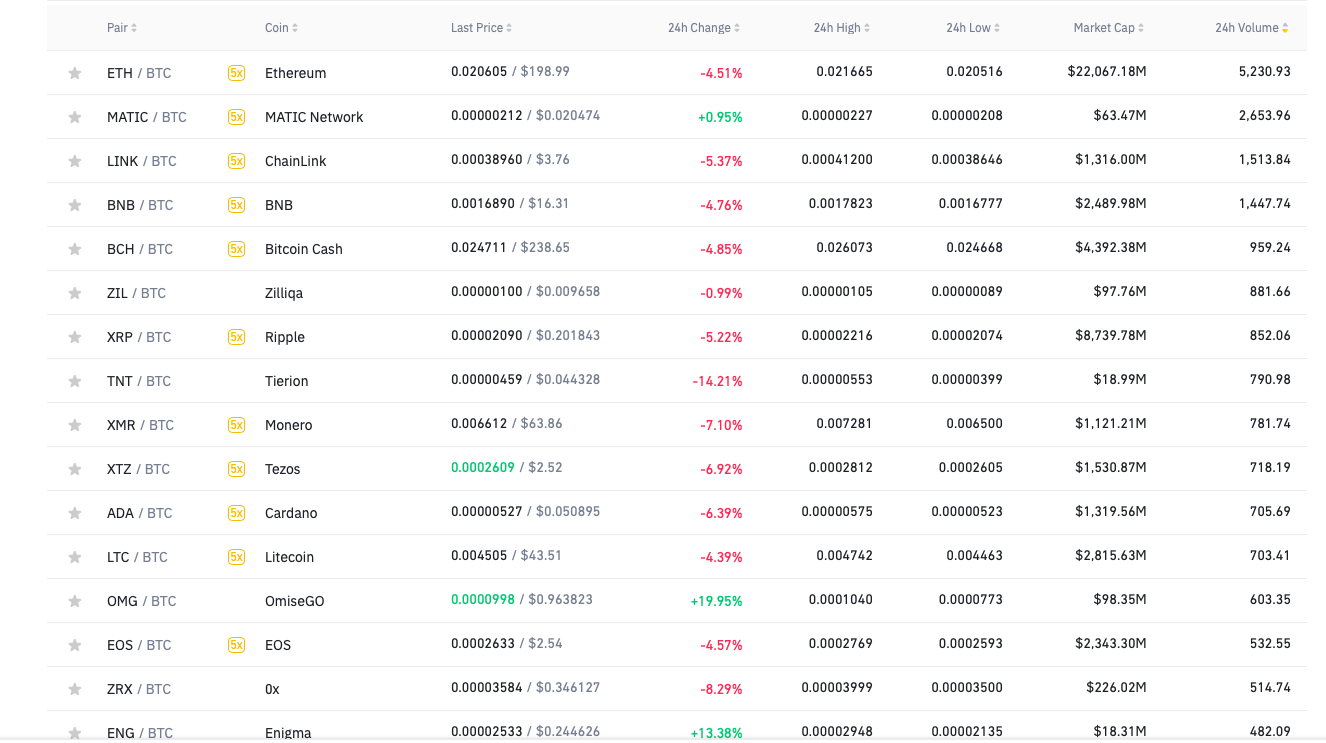The width and height of the screenshot is (1326, 743).
Task: Click the 5x margin badge for XTZ
Action: pyautogui.click(x=236, y=469)
